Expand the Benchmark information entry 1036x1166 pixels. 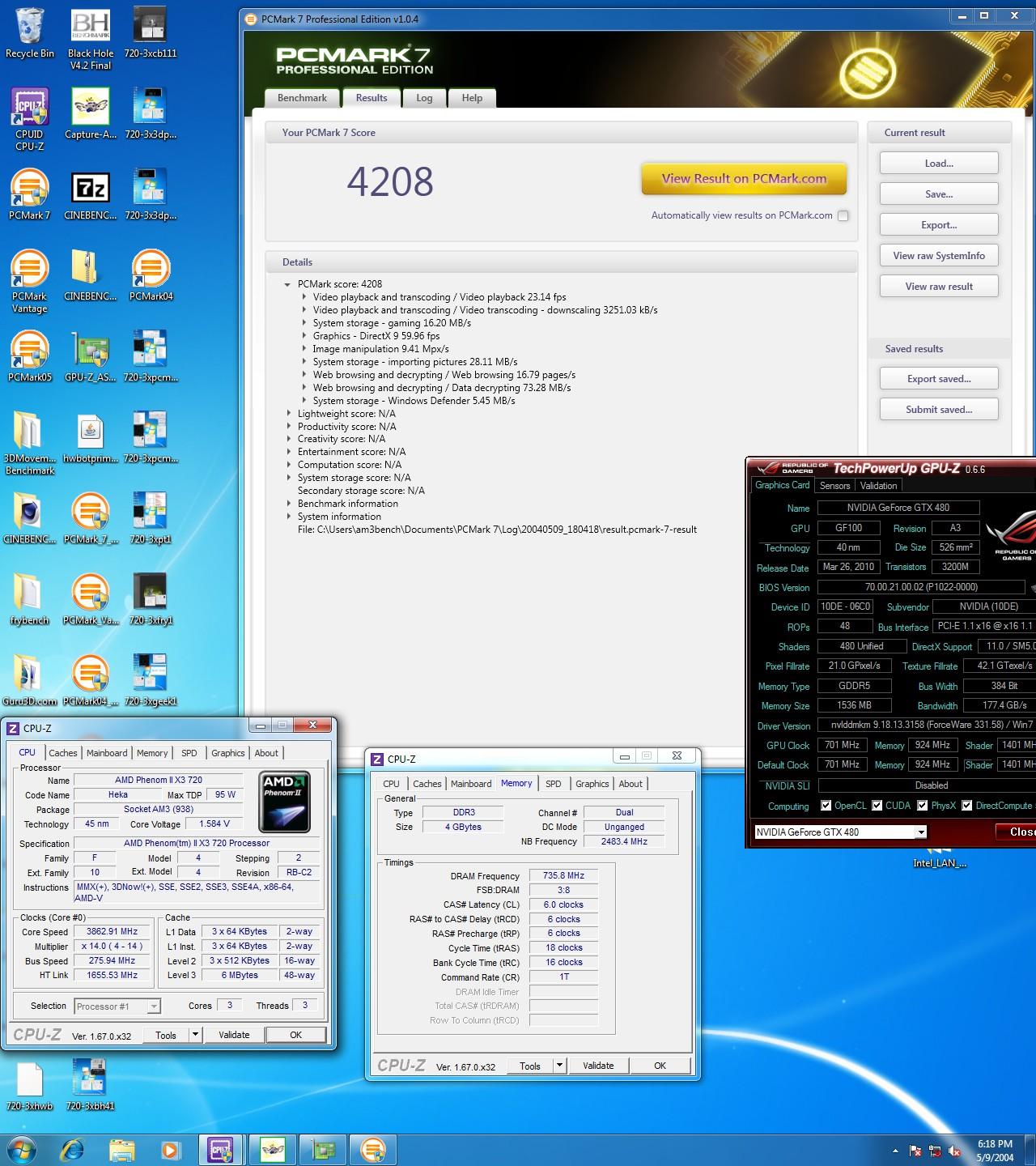(289, 504)
